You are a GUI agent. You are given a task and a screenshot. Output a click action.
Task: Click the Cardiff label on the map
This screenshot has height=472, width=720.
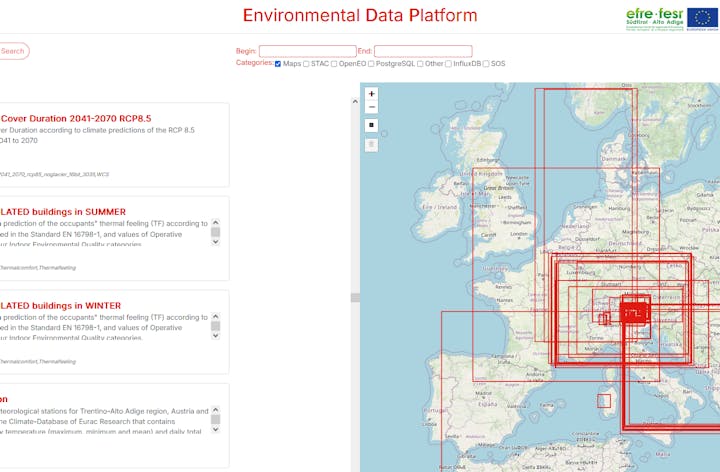coord(489,235)
